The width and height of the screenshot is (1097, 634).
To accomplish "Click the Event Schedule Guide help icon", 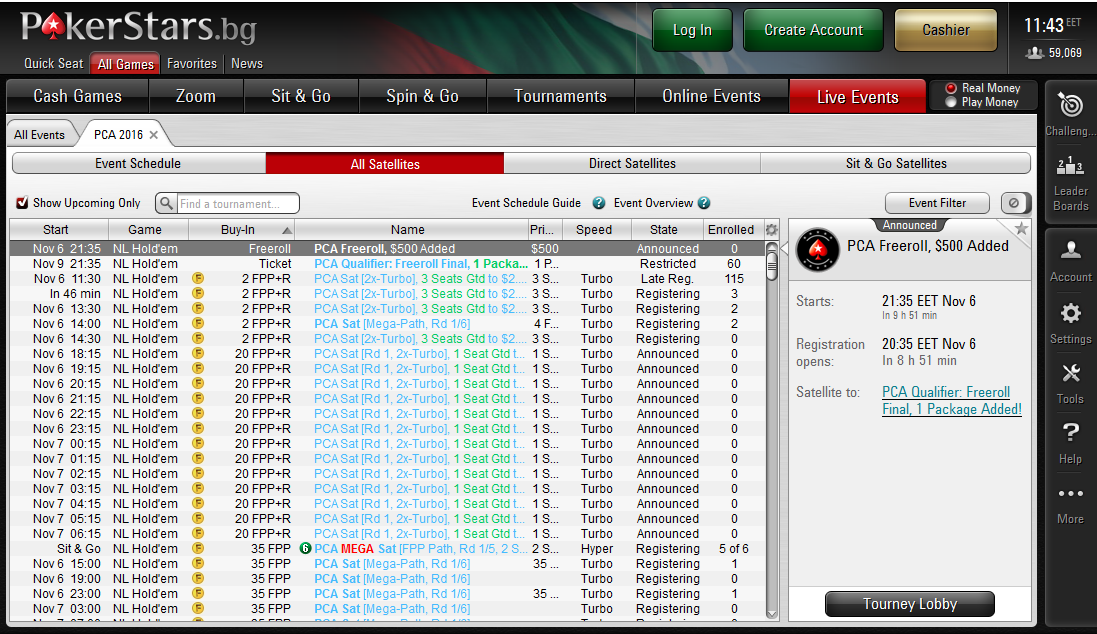I will 599,203.
